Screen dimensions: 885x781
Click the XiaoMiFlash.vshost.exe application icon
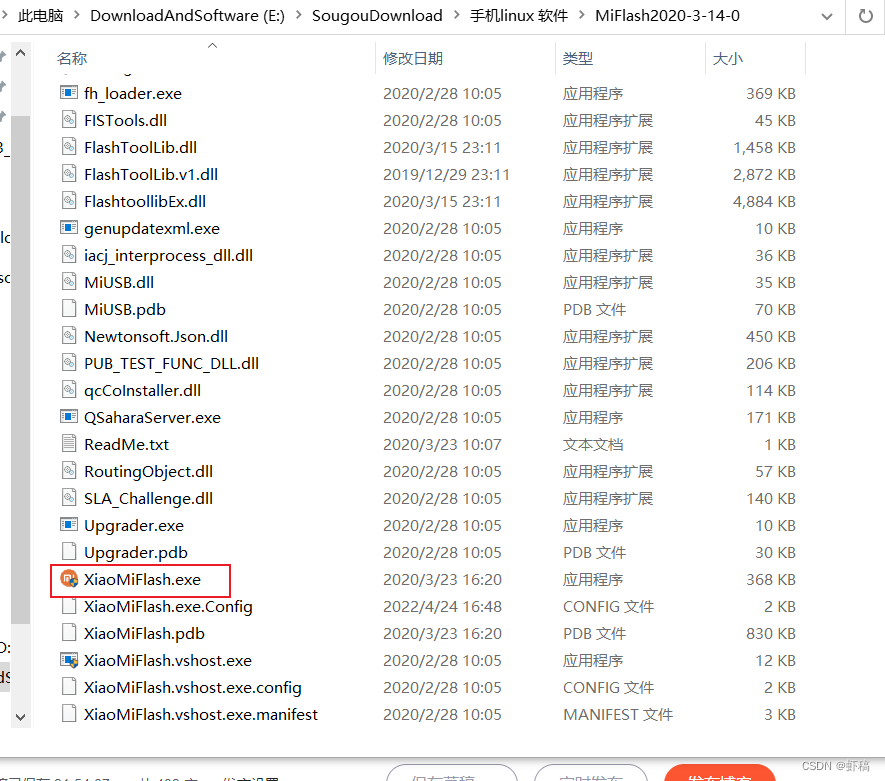69,660
